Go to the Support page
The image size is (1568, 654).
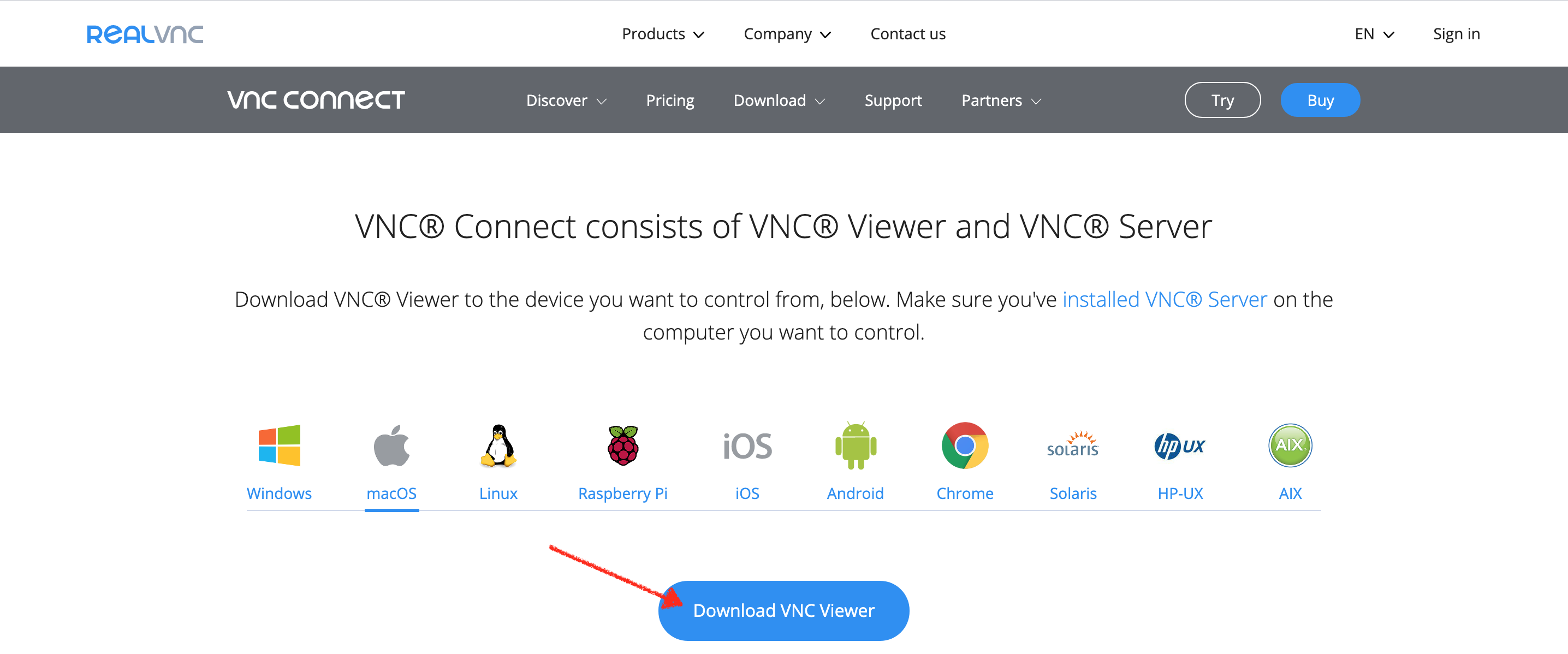pos(893,100)
